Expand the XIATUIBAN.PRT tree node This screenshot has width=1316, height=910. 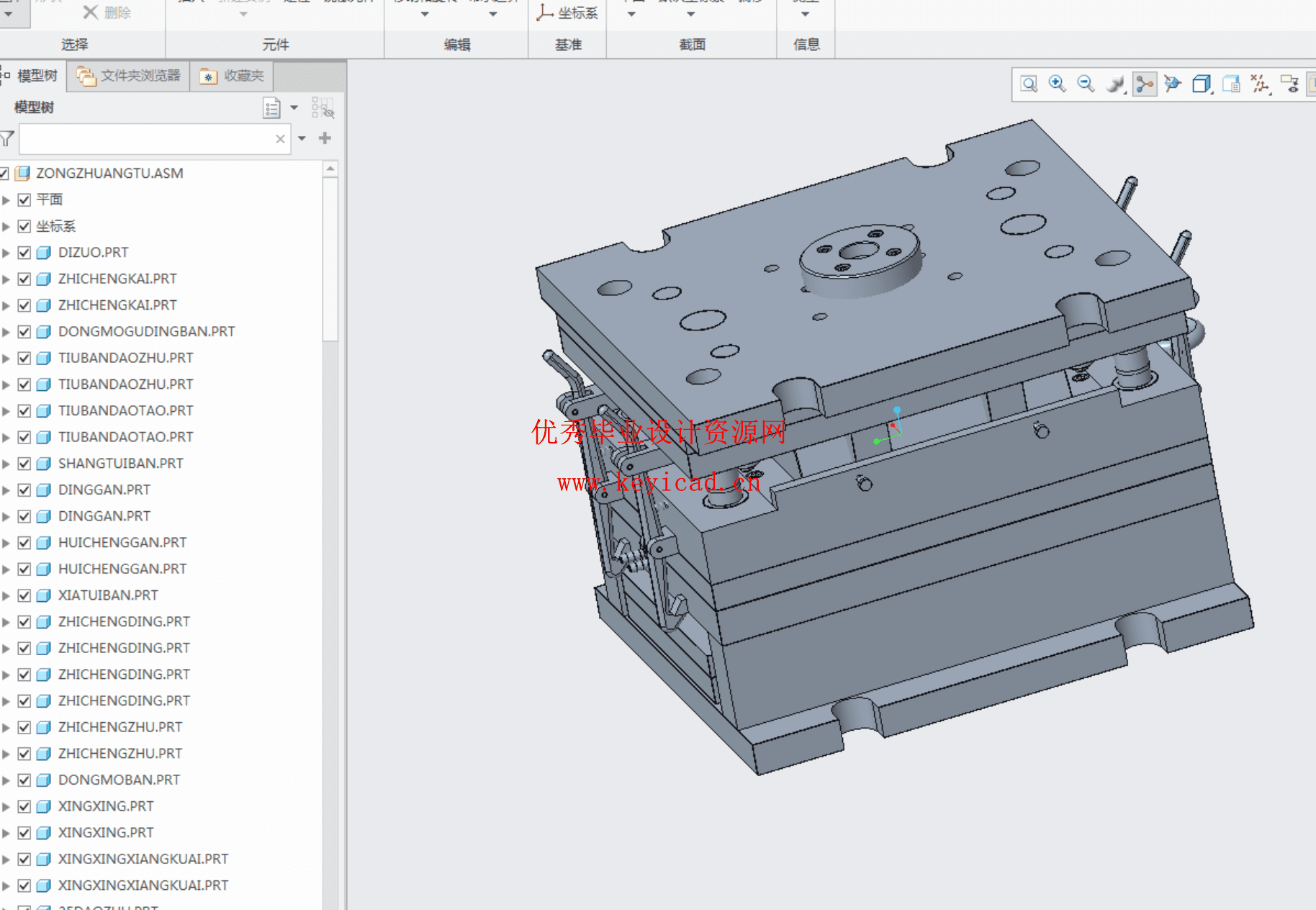6,596
